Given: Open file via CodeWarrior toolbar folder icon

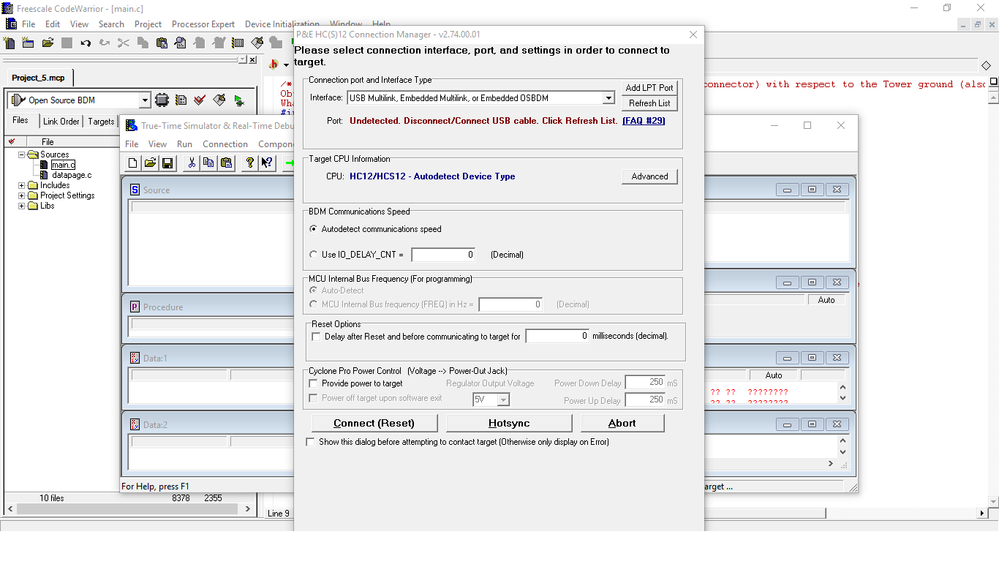Looking at the screenshot, I should (x=48, y=43).
